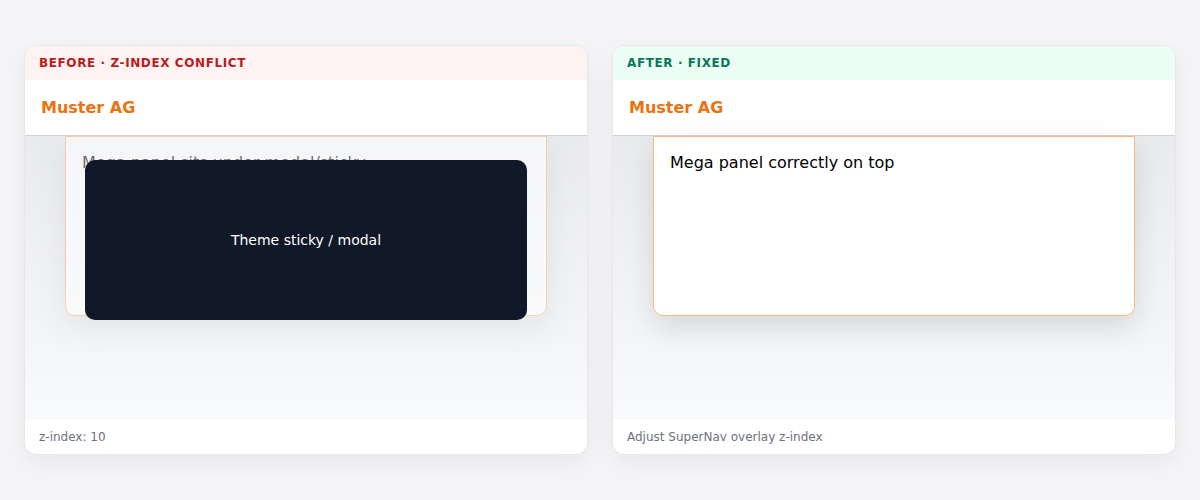Click empty nav bar space right of left Muster AG
Screen dimensions: 1200x500
point(360,107)
